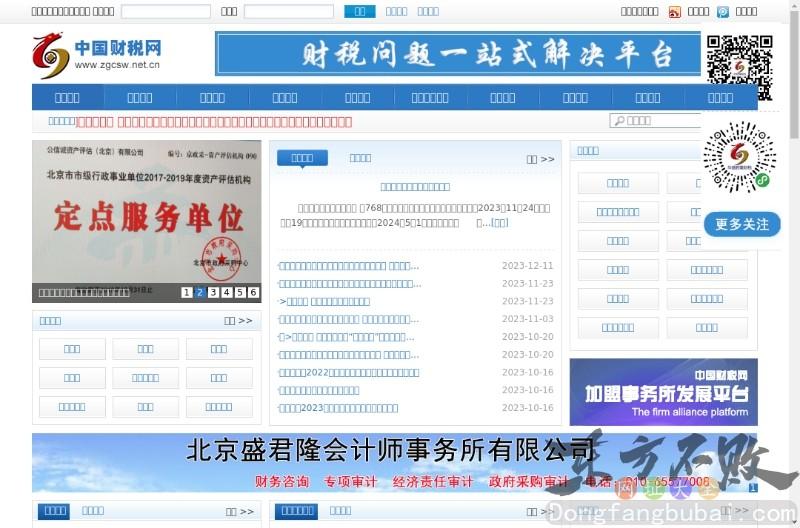800x528 pixels.
Task: Open the 2023-10-20 headline with quoted phrase
Action: pos(346,337)
